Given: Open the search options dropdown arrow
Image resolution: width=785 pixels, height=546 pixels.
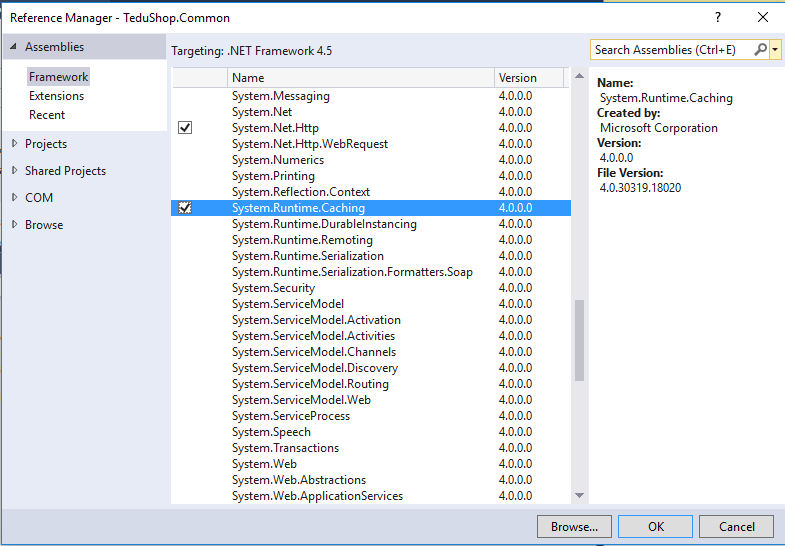Looking at the screenshot, I should coord(775,50).
